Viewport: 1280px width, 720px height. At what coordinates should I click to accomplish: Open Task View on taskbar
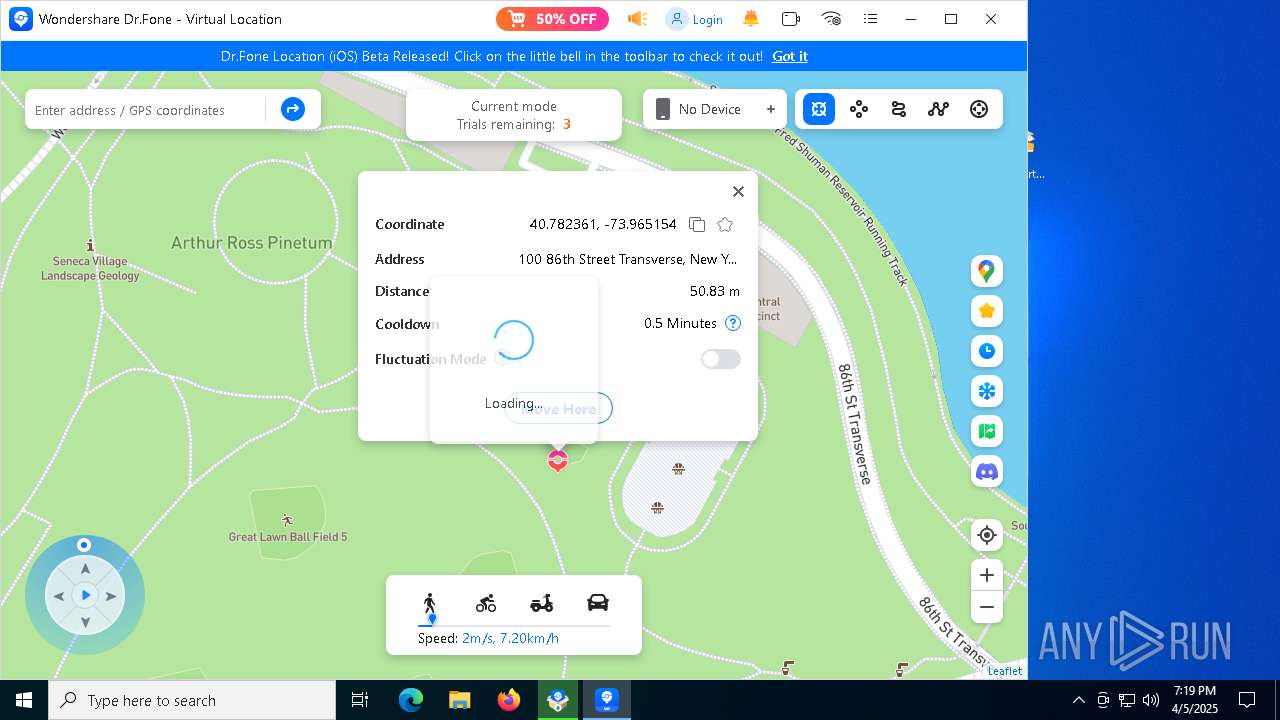(x=360, y=700)
